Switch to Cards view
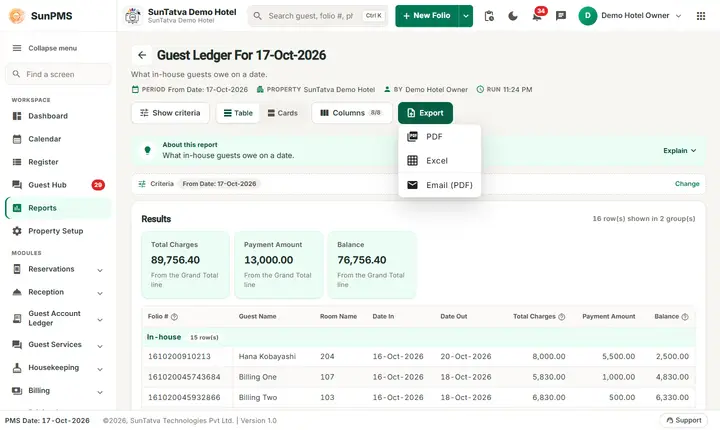The image size is (720, 430). tap(282, 113)
